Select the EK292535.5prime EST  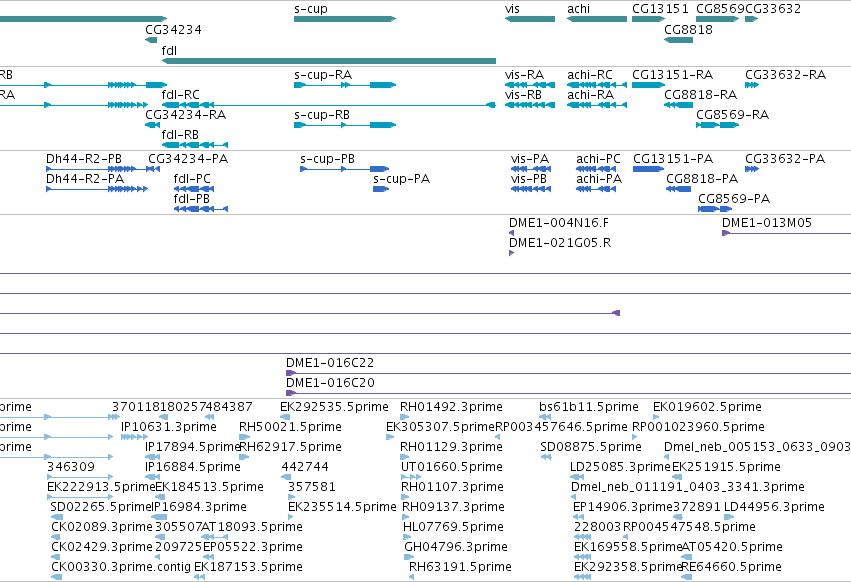[285, 417]
